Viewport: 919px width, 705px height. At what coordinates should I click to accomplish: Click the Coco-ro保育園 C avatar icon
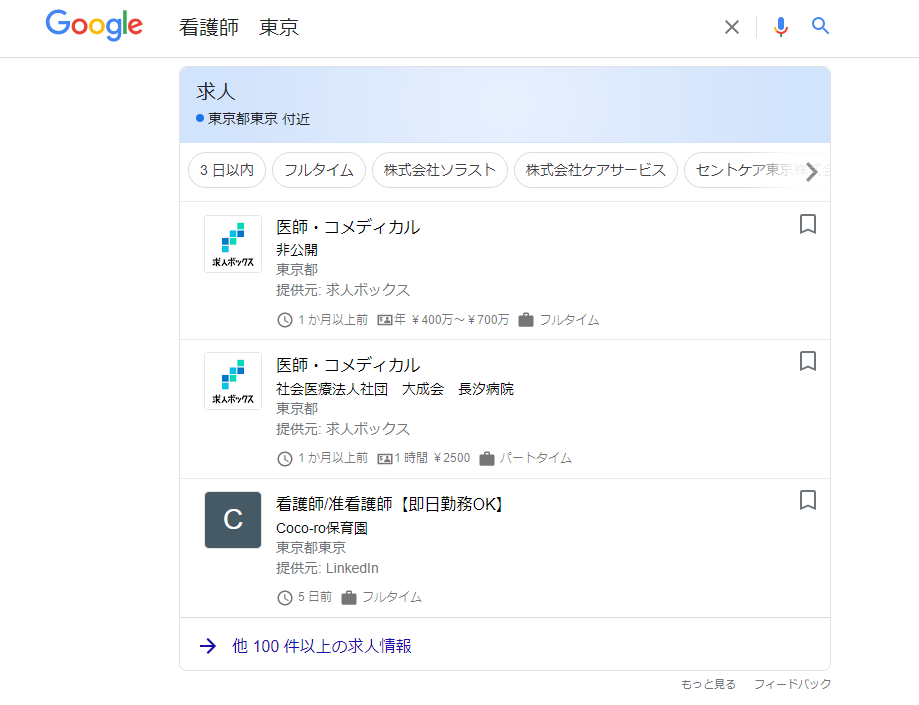[x=233, y=520]
